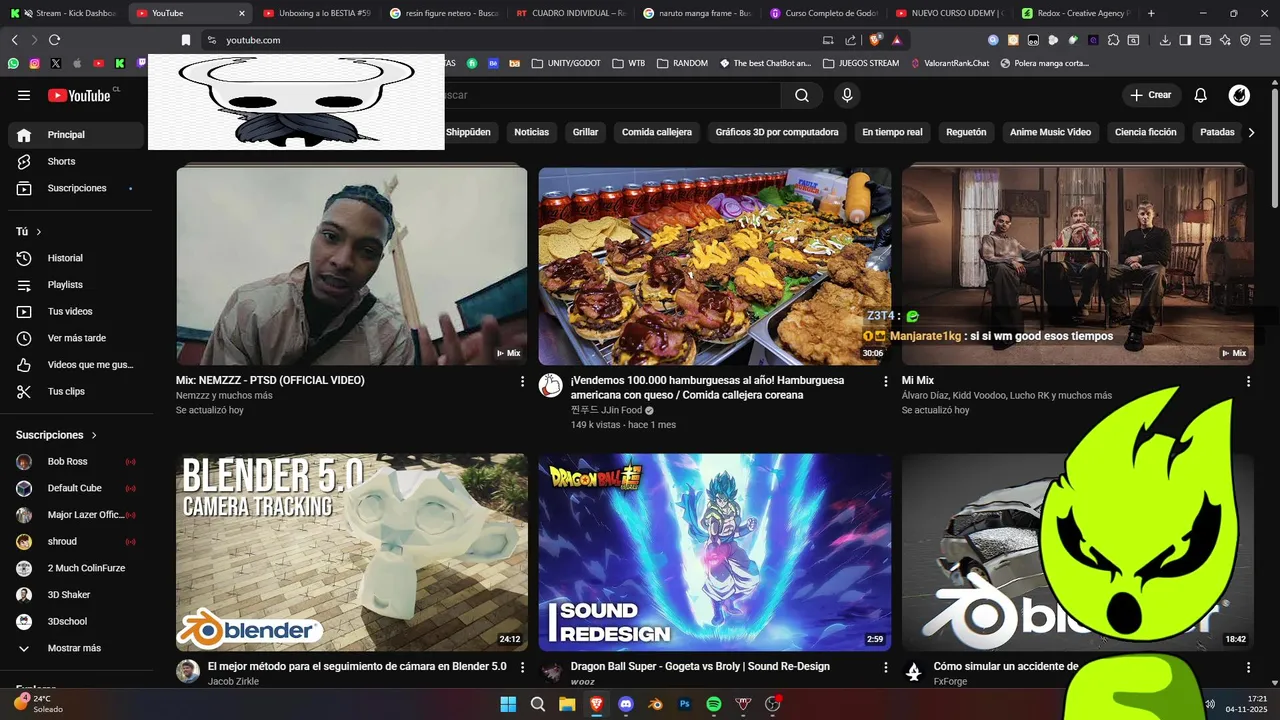Viewport: 1280px width, 720px height.
Task: Submit search with the magnifier button
Action: (x=802, y=95)
